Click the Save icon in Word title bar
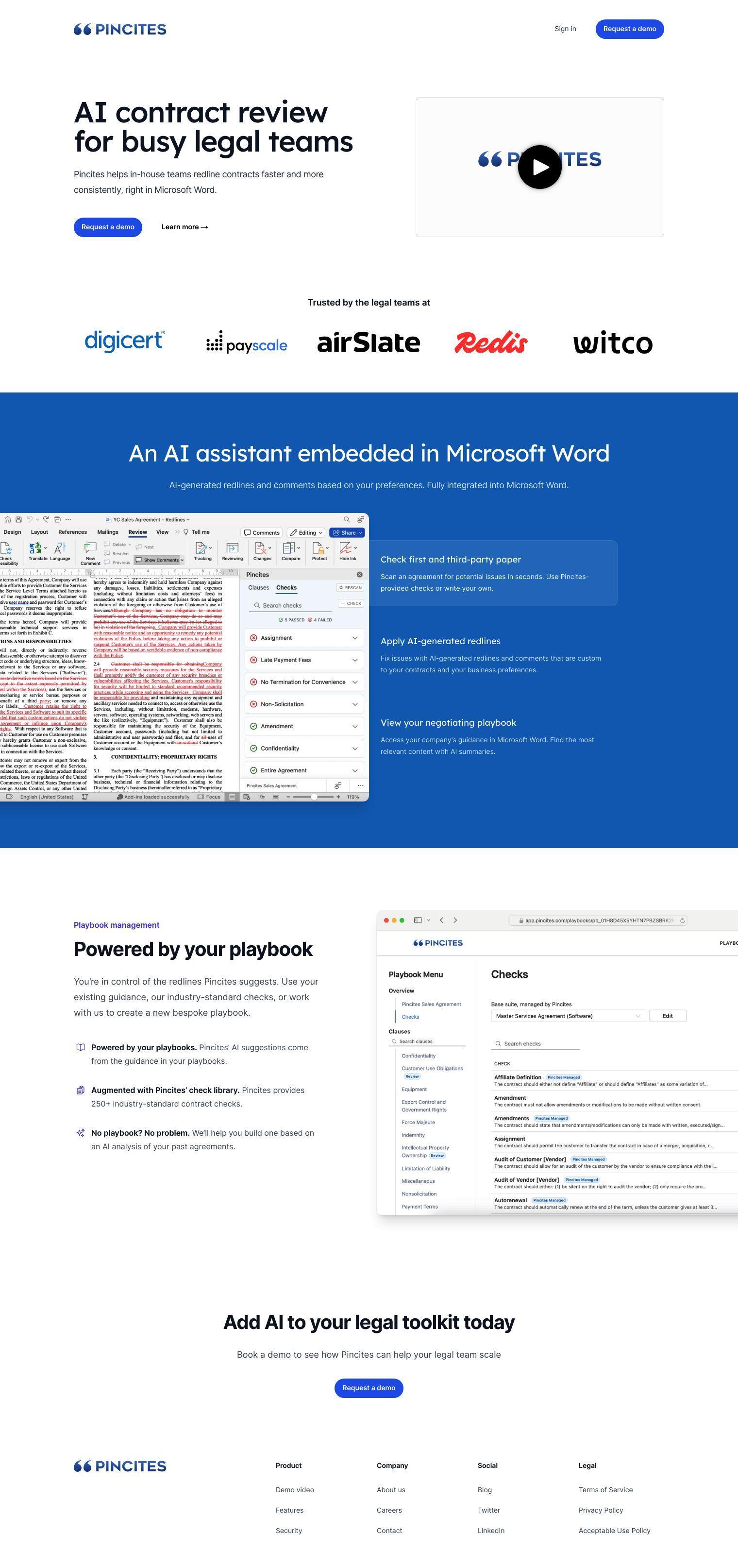 [19, 519]
